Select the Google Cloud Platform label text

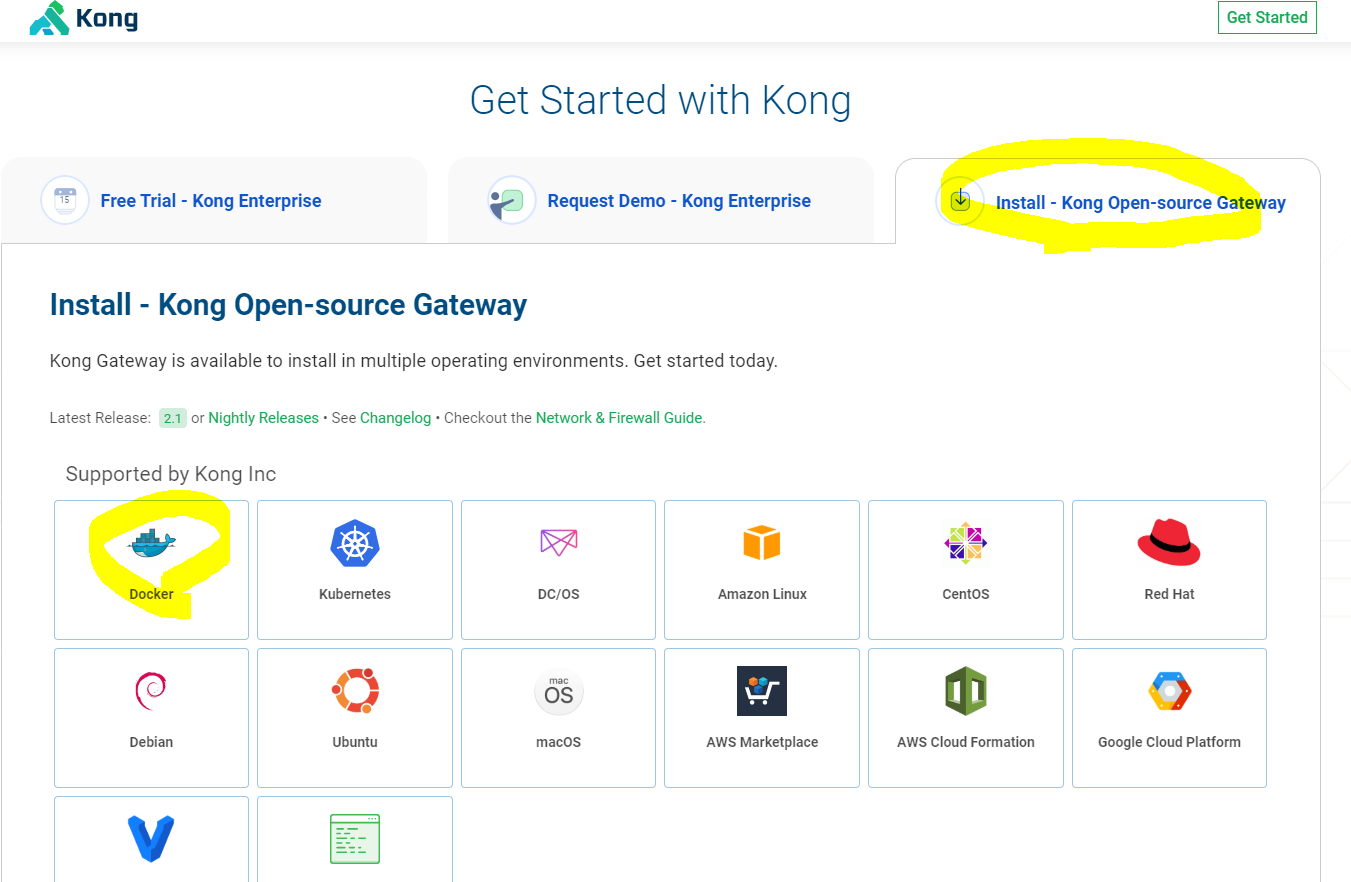pyautogui.click(x=1169, y=742)
